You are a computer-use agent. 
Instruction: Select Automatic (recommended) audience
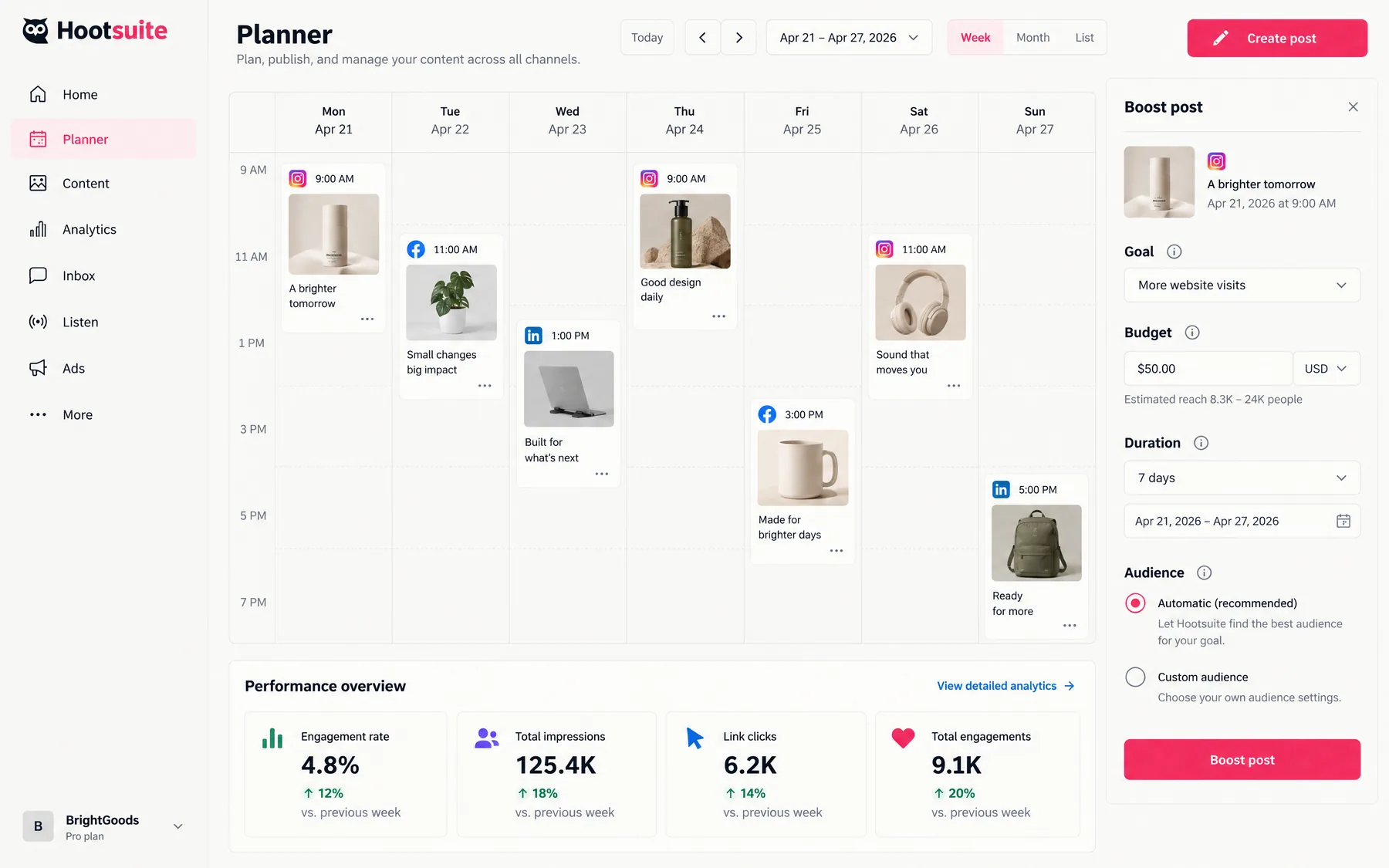(1135, 603)
